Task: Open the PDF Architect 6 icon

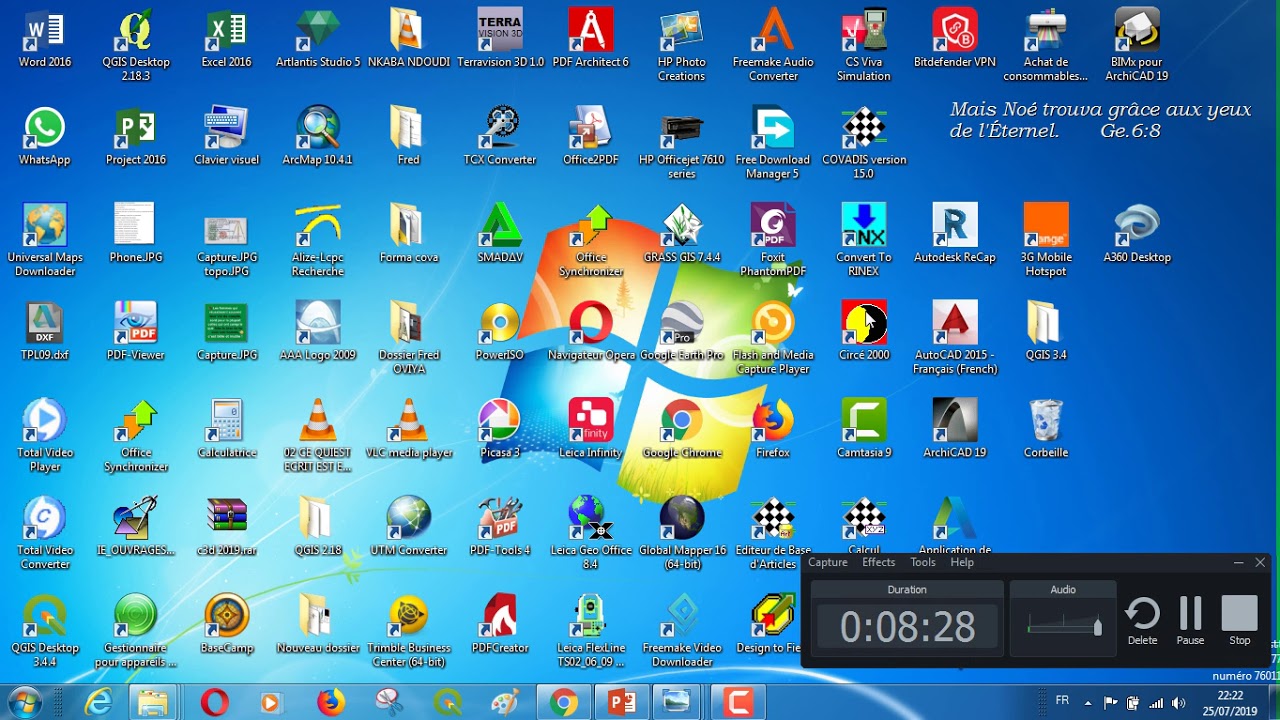Action: (591, 39)
